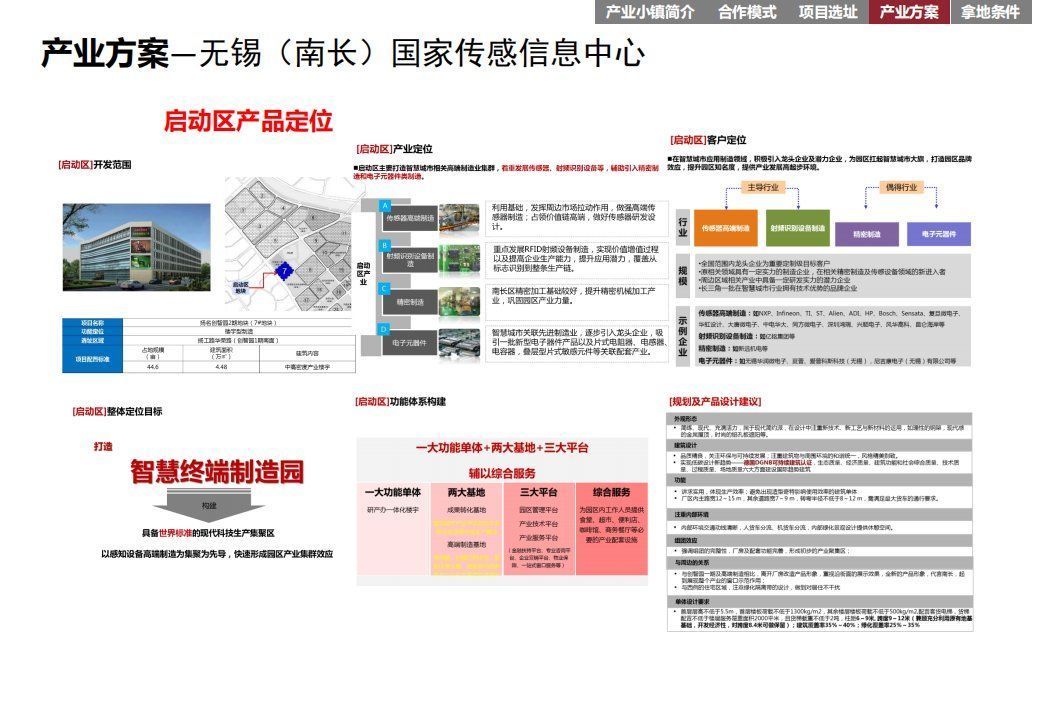Select the purple 精密制造 industry block
1040x720 pixels.
click(x=866, y=233)
